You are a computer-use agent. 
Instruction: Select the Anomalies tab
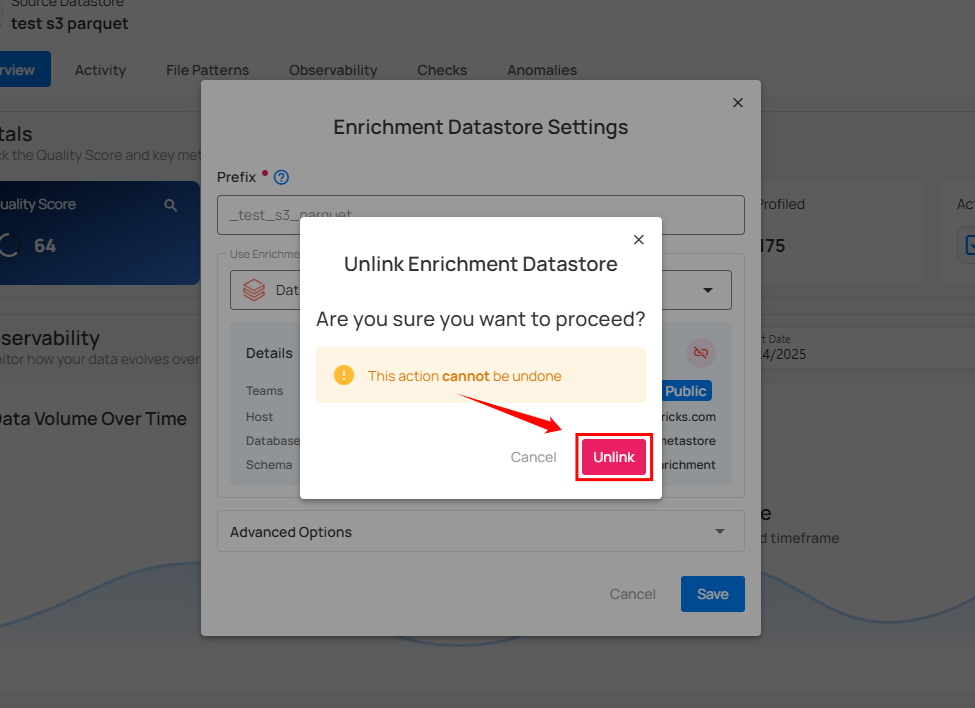541,70
